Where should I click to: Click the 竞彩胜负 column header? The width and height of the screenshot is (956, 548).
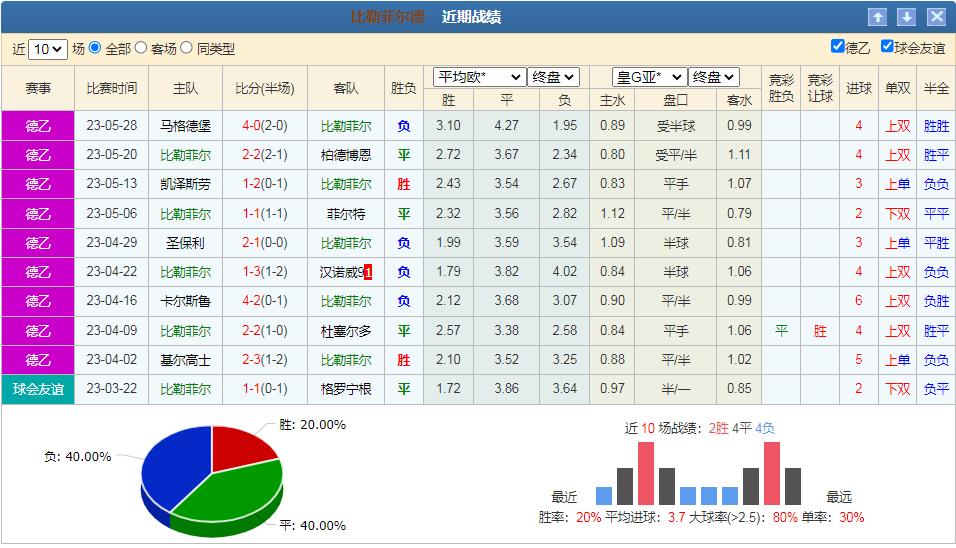(x=781, y=88)
